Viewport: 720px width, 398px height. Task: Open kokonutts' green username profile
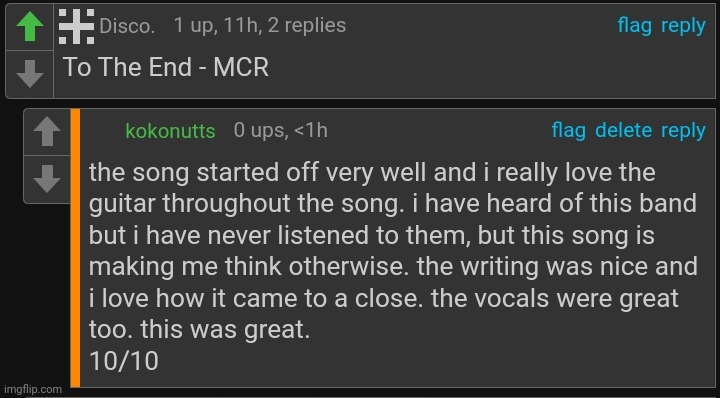[x=170, y=131]
